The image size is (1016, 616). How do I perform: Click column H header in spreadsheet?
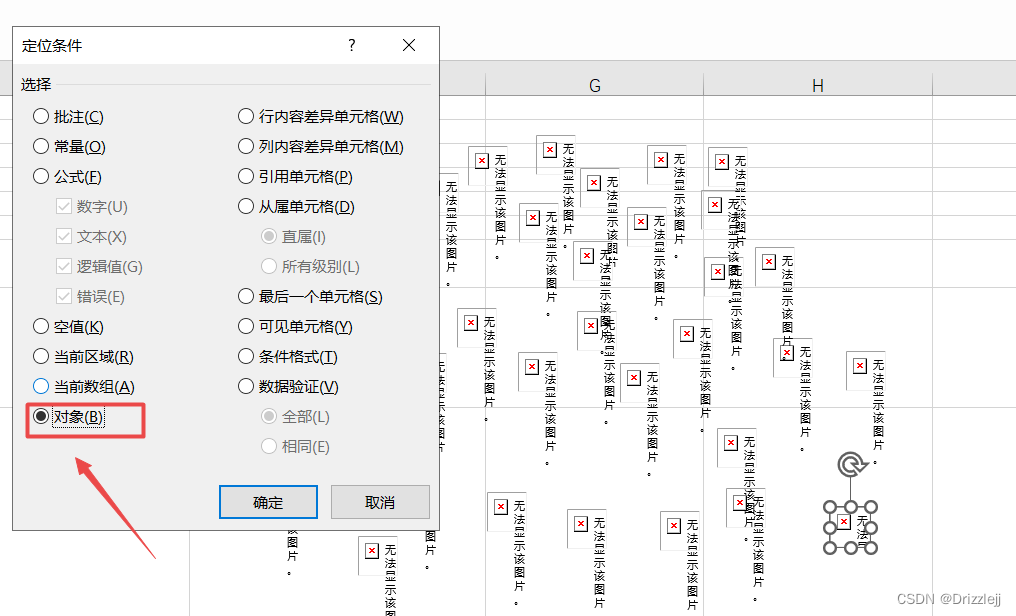[x=818, y=86]
